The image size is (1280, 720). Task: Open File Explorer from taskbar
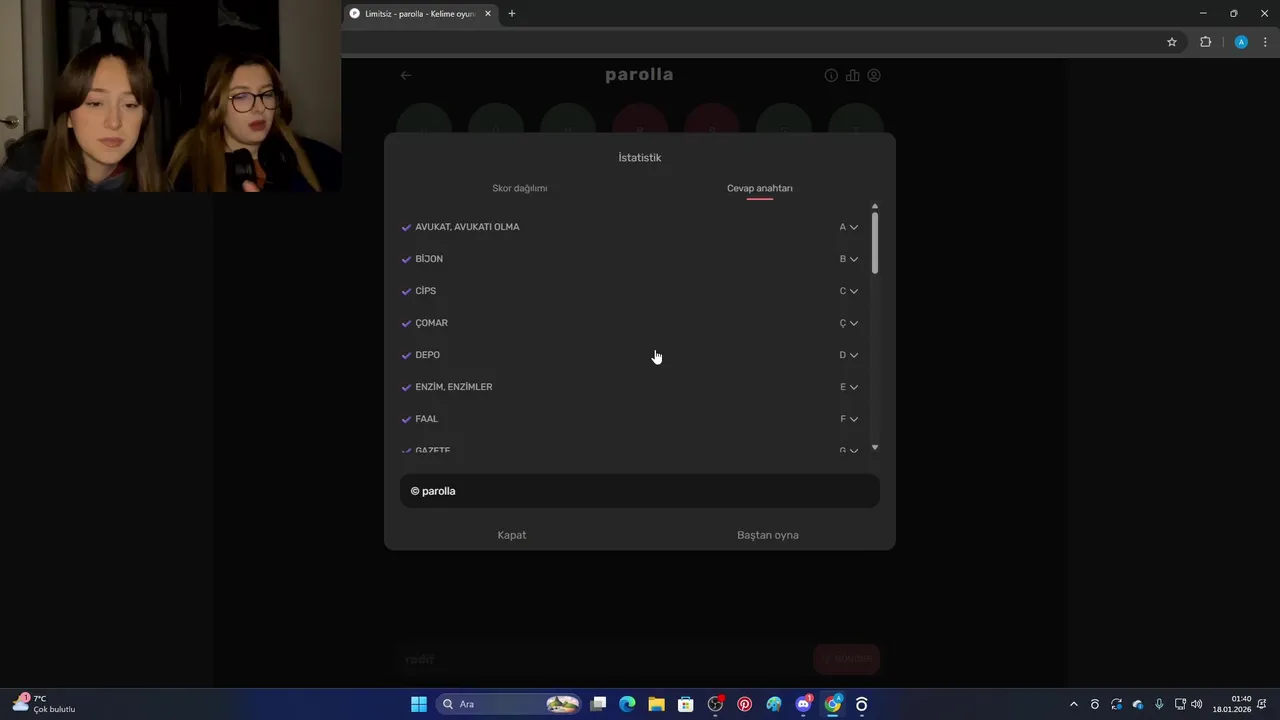[656, 704]
